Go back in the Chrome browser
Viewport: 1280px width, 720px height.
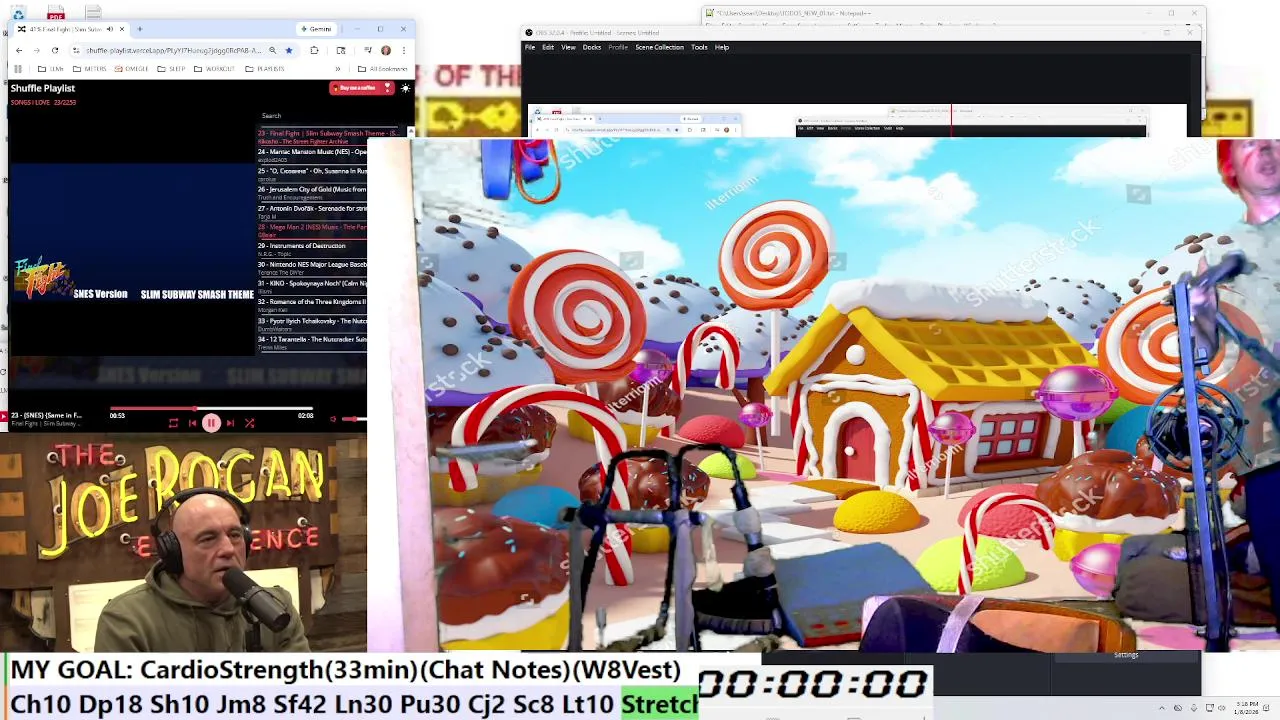click(19, 50)
